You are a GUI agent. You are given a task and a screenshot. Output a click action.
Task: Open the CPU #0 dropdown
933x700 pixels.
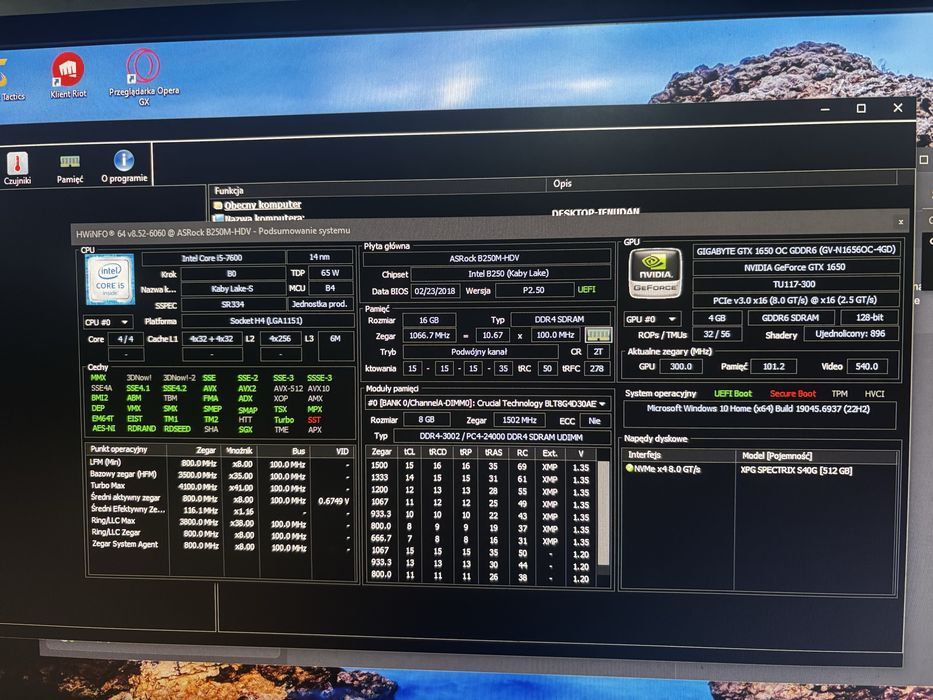[108, 322]
